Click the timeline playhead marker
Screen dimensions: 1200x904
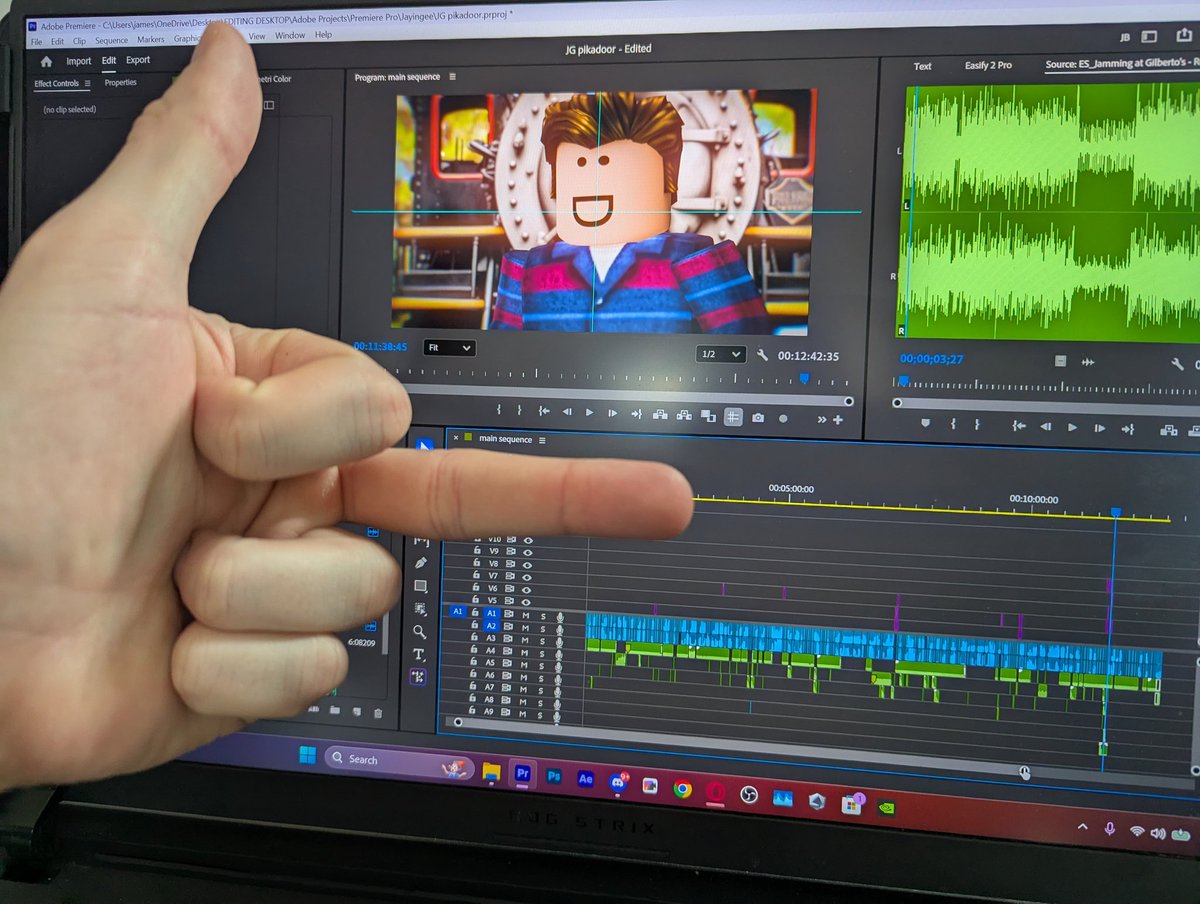(x=1116, y=512)
